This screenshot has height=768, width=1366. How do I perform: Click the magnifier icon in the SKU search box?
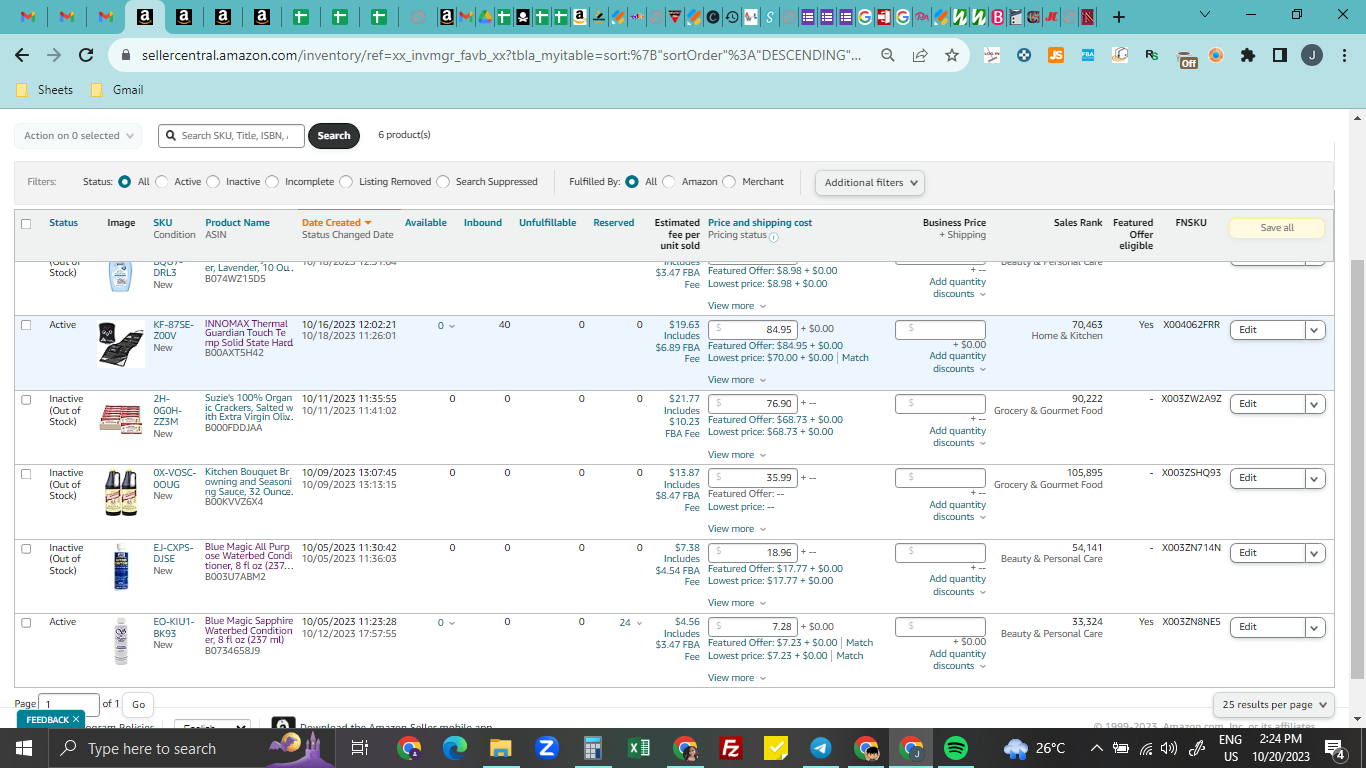(171, 136)
